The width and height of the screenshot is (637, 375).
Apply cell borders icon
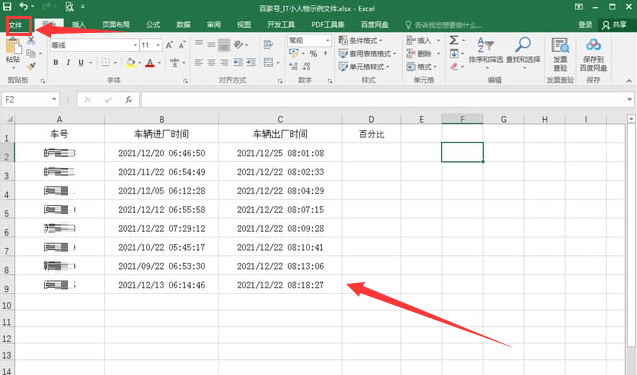coord(106,63)
